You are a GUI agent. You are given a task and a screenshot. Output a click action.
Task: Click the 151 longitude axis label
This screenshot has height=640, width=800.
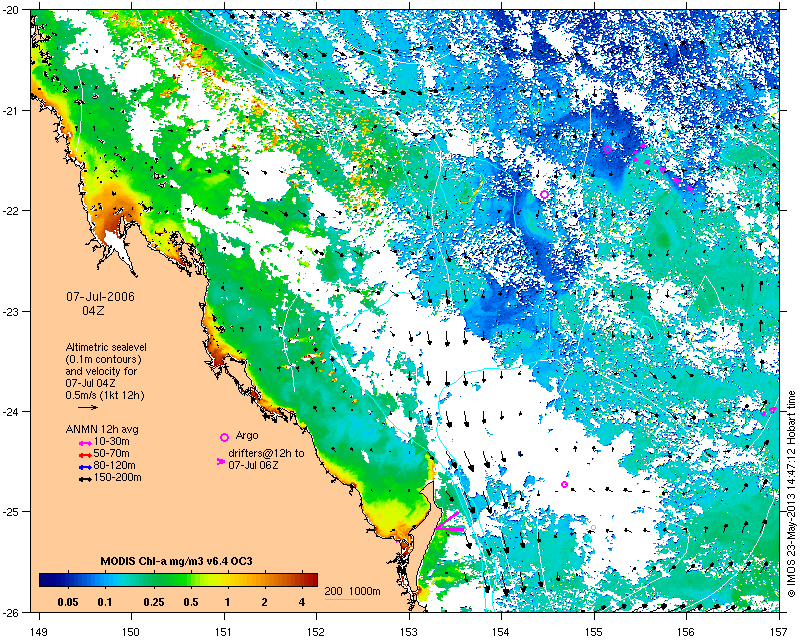click(x=224, y=632)
